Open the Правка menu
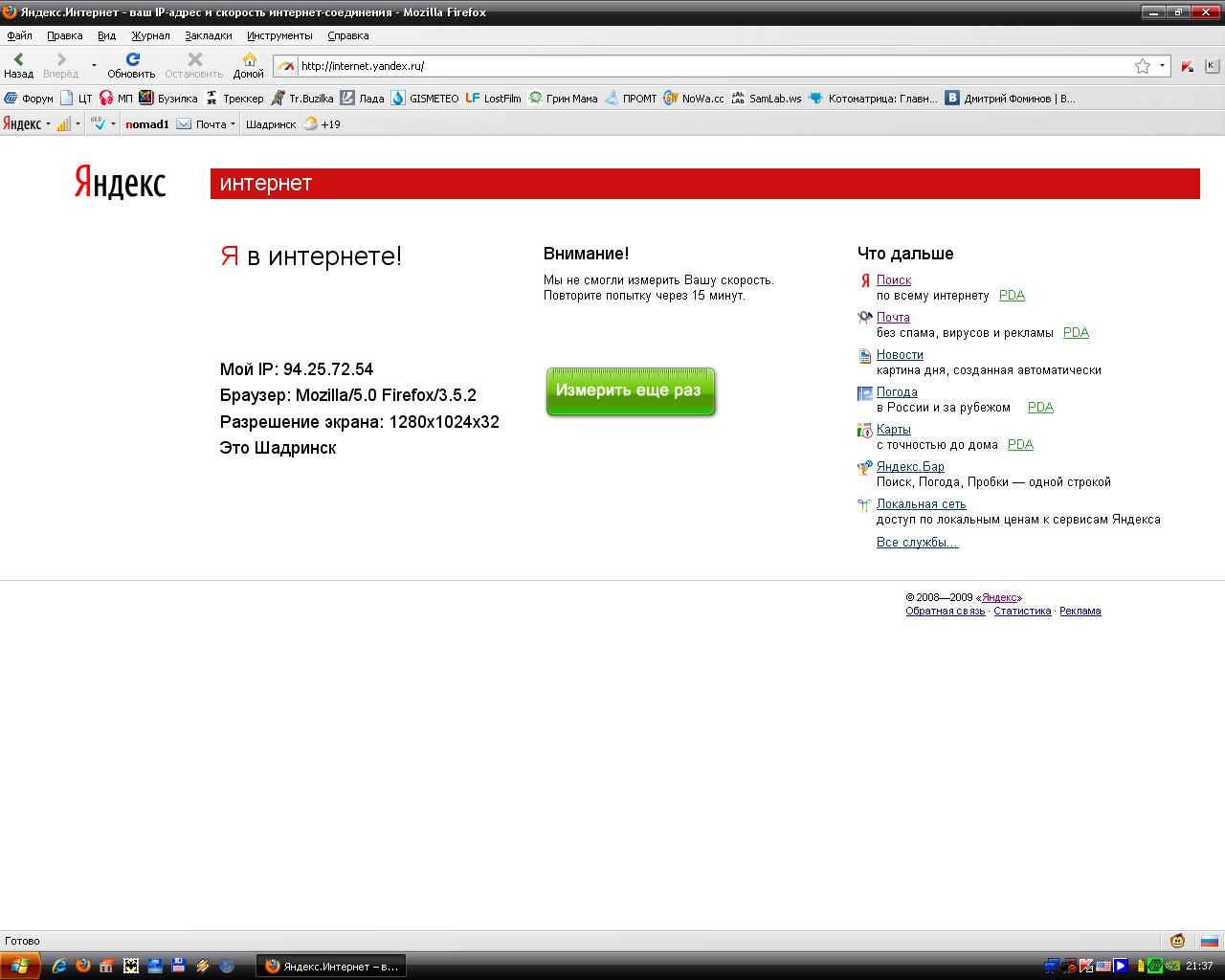 64,35
